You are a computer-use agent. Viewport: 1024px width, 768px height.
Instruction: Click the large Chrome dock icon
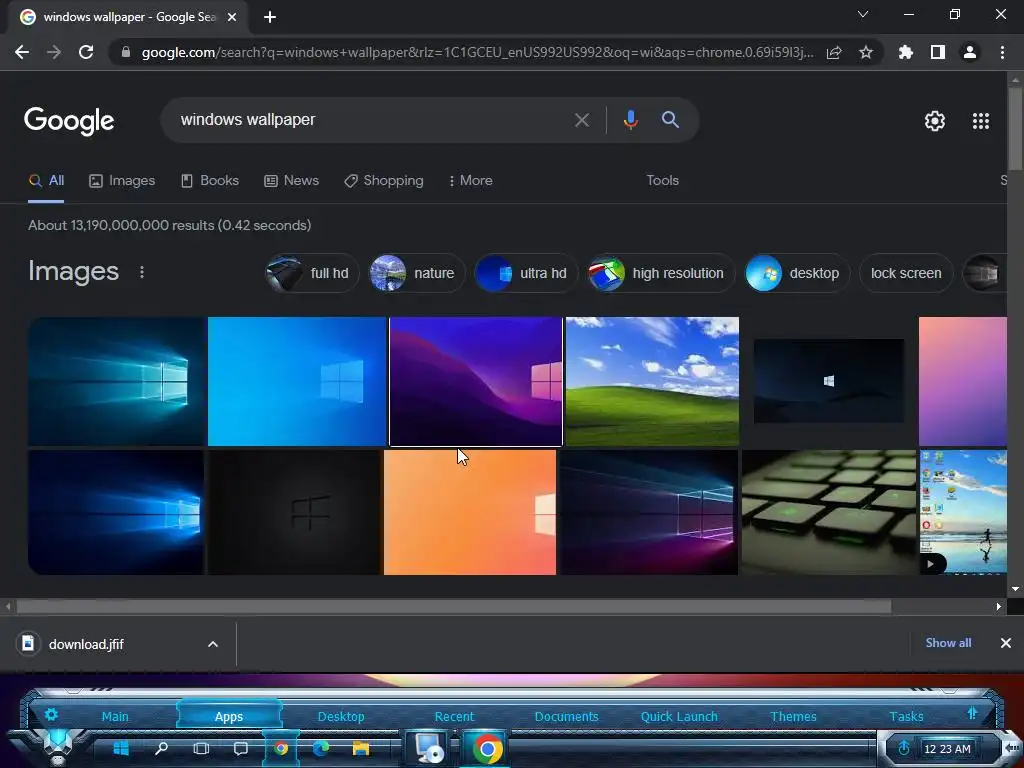[487, 748]
